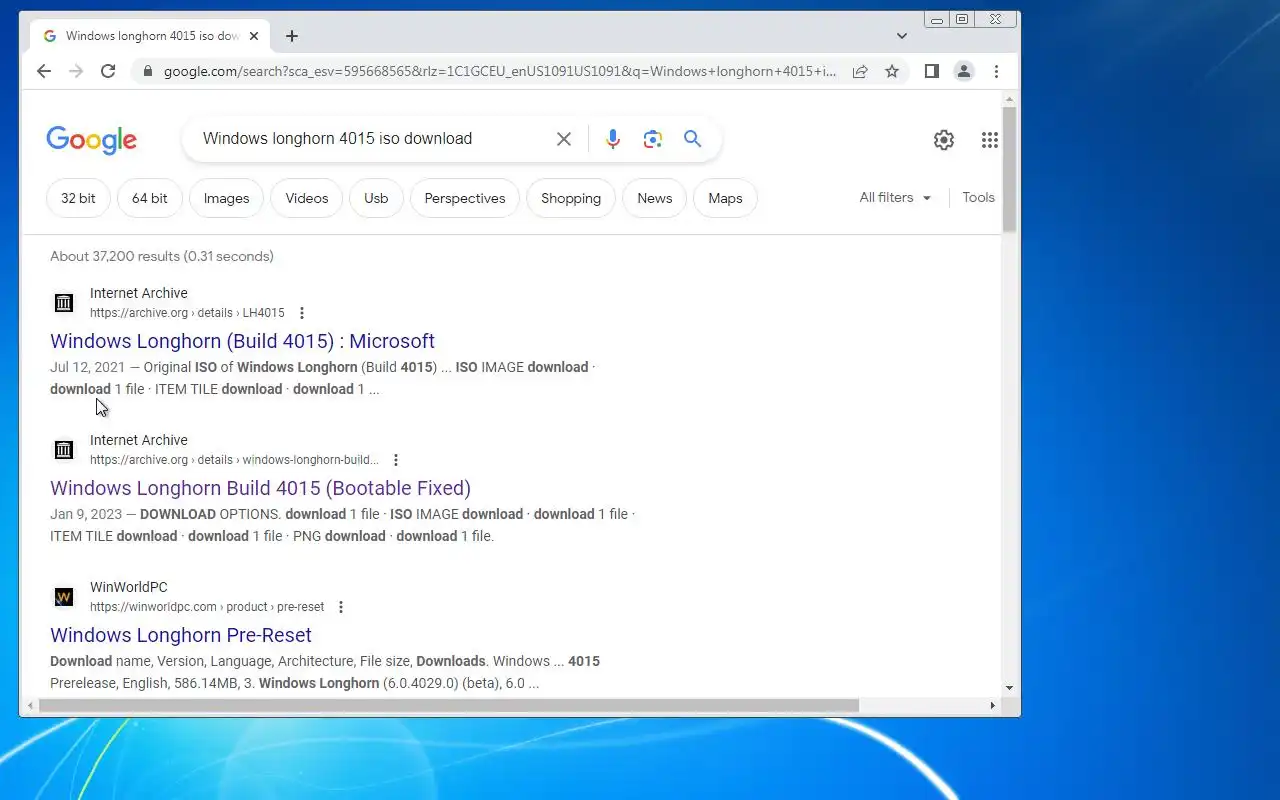Open the Chrome three-dot menu
The width and height of the screenshot is (1280, 800).
(x=996, y=71)
